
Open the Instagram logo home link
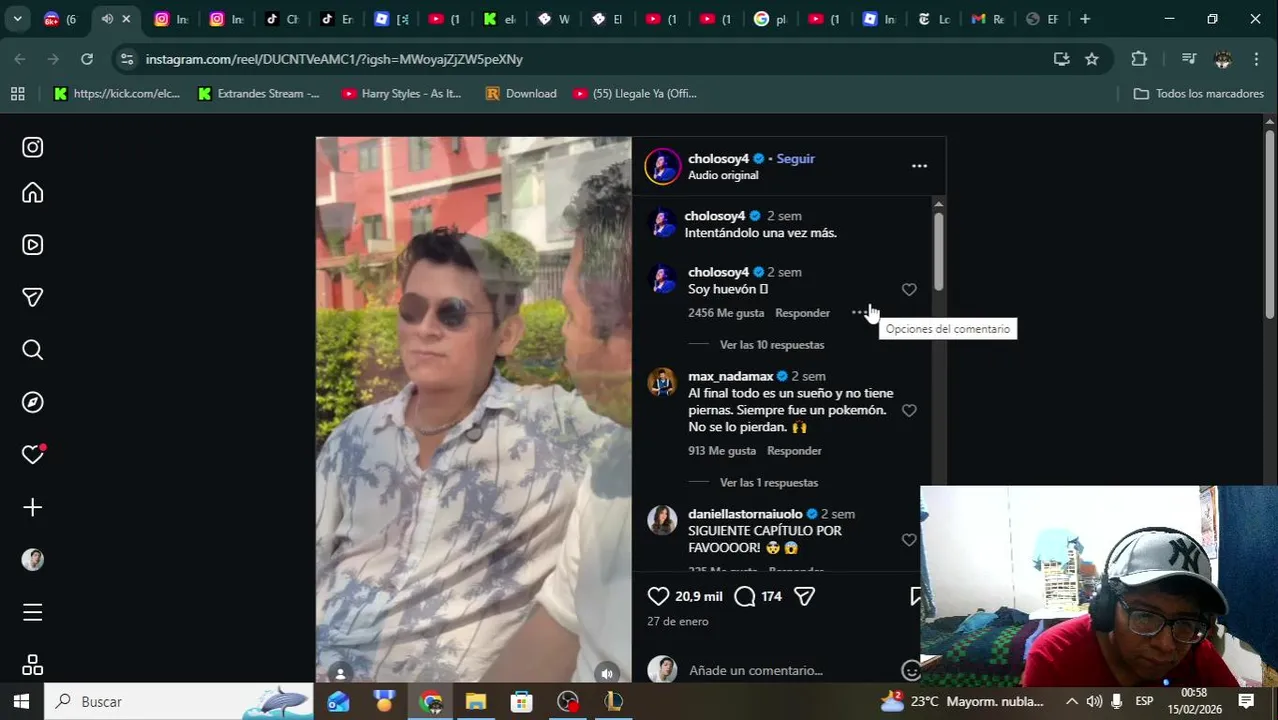point(33,147)
